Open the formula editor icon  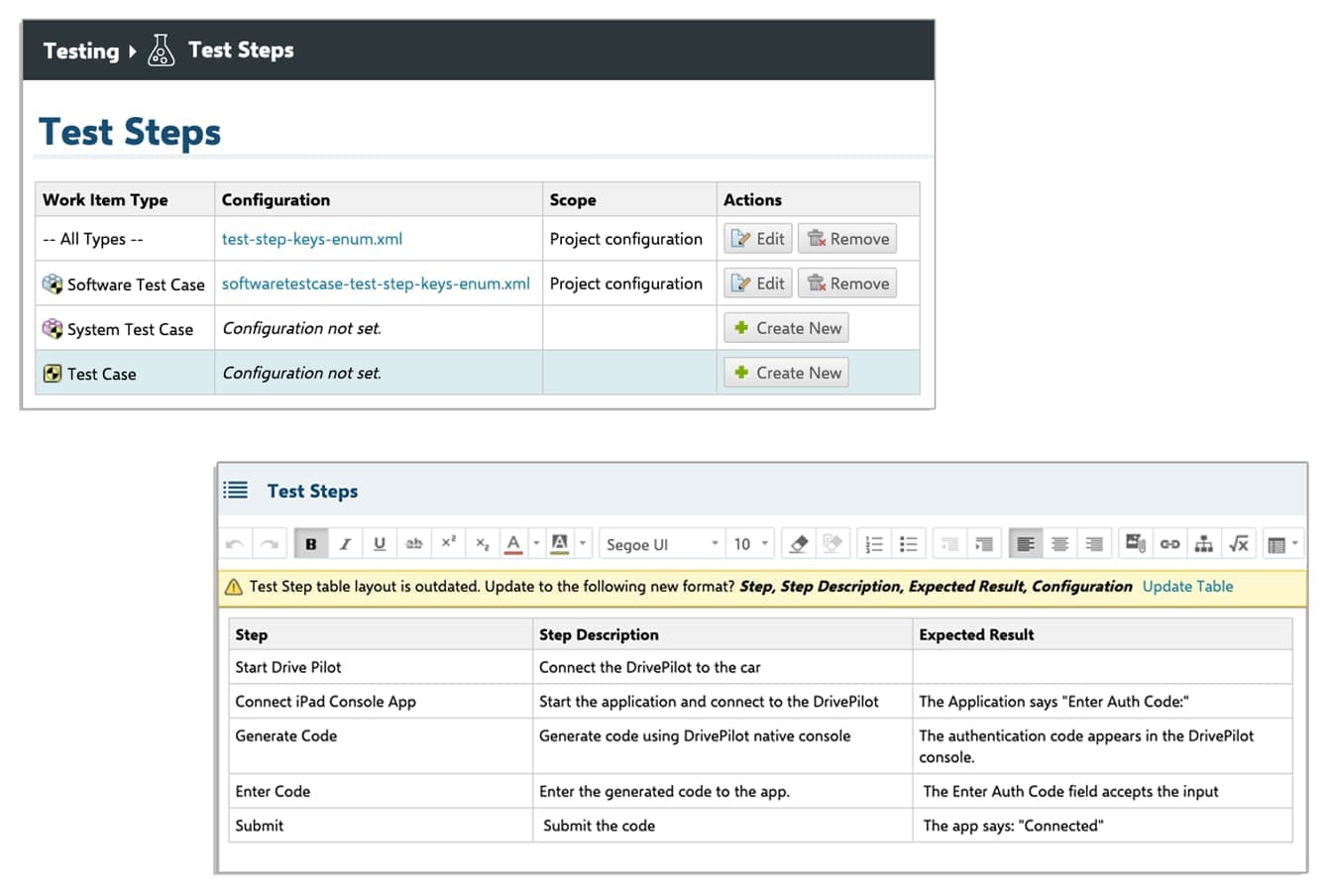click(1238, 544)
